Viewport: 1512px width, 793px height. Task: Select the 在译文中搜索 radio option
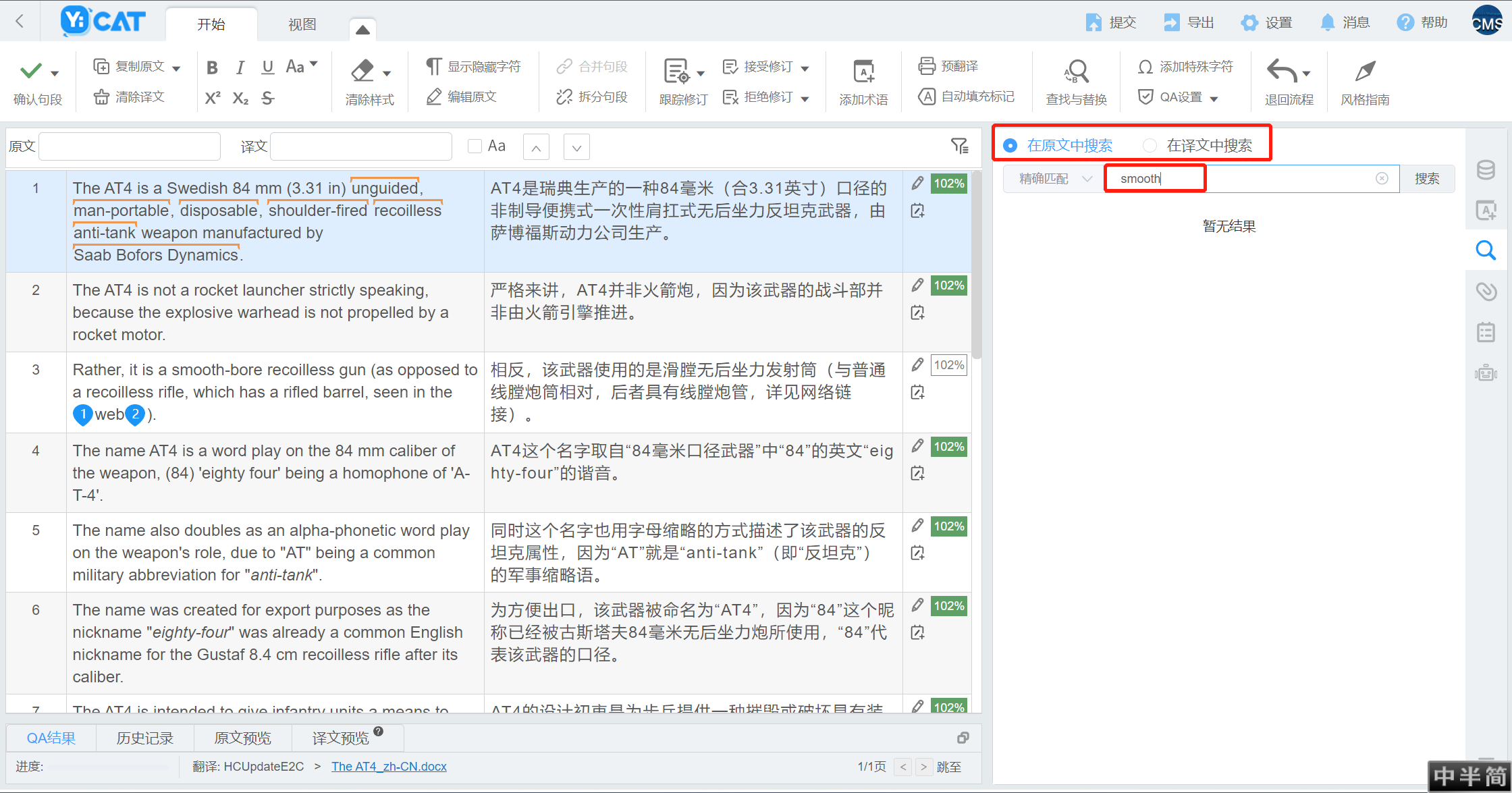coord(1150,145)
